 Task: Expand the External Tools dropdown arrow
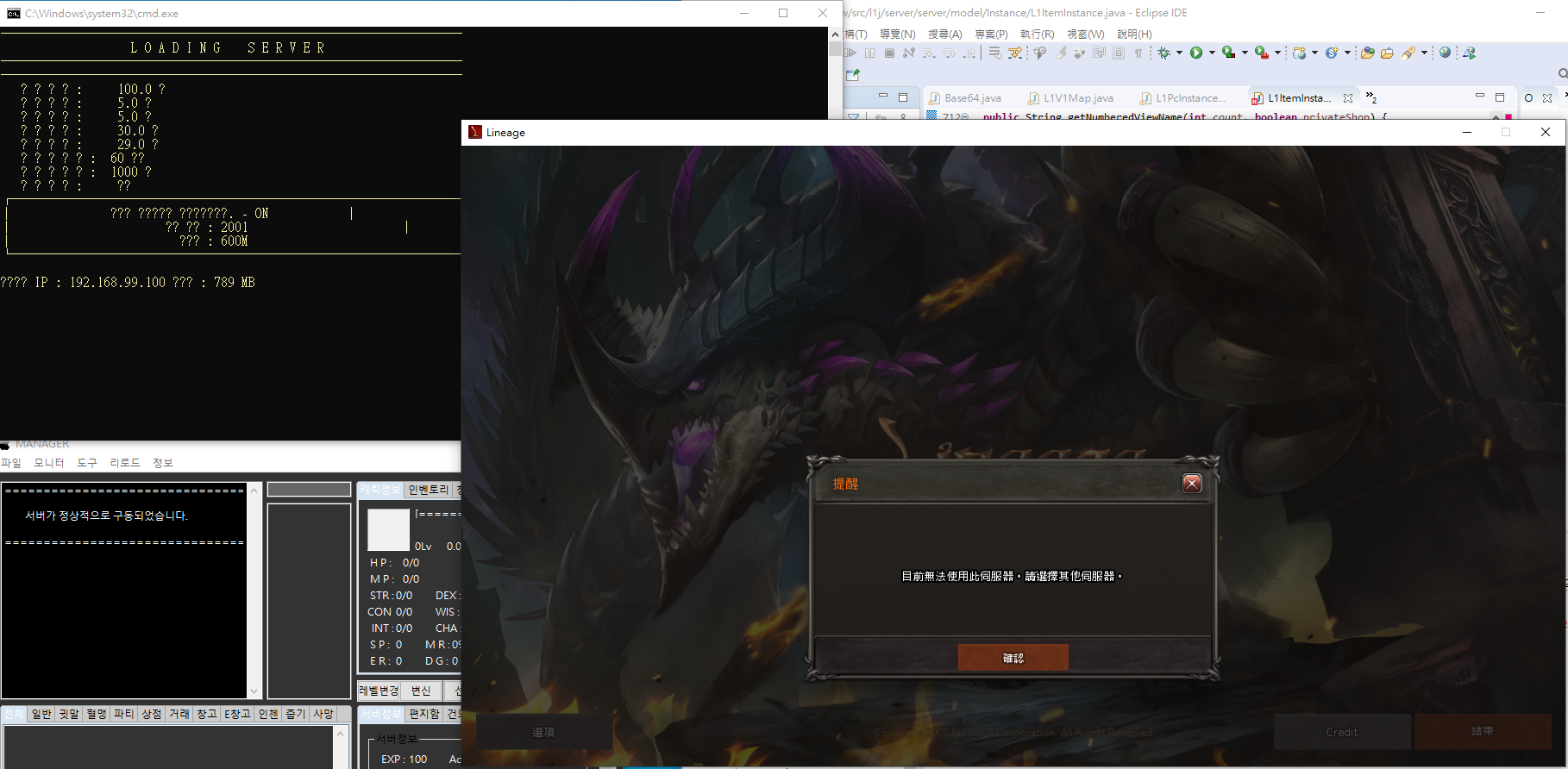1277,53
